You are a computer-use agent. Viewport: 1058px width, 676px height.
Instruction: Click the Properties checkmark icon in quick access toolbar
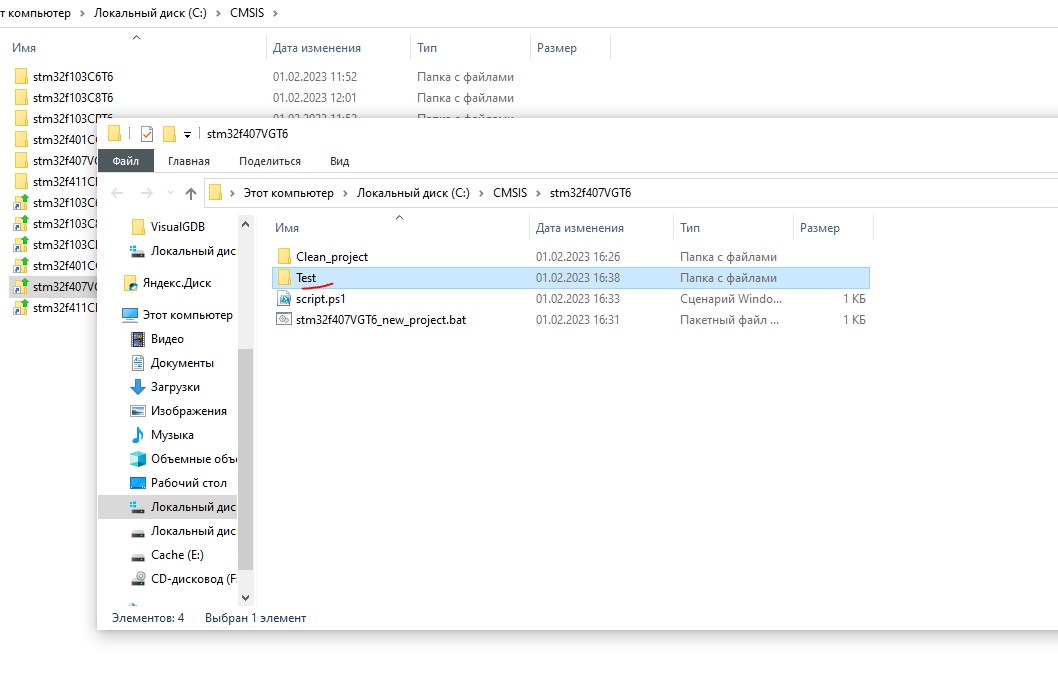coord(146,134)
